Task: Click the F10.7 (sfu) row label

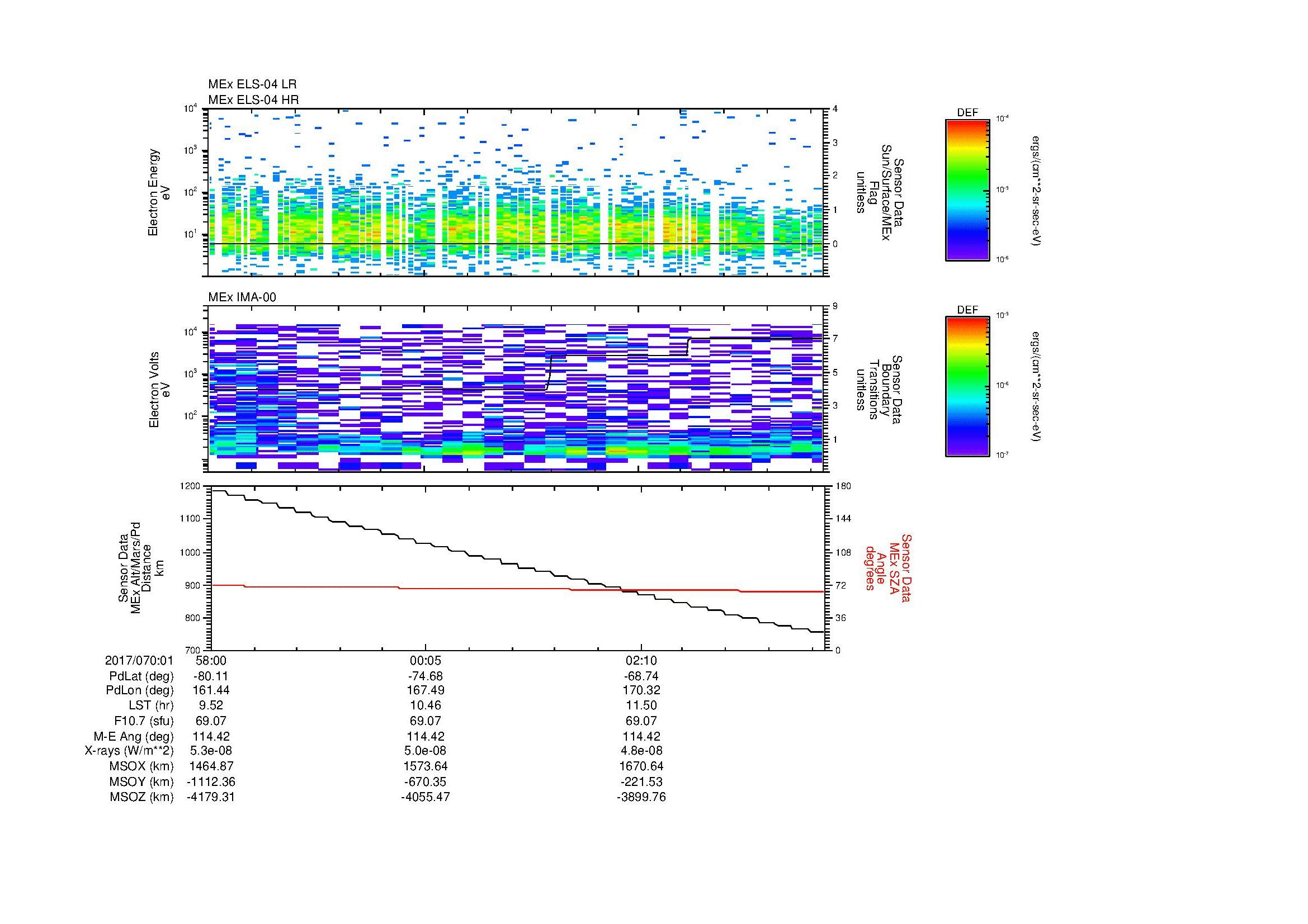Action: (144, 721)
